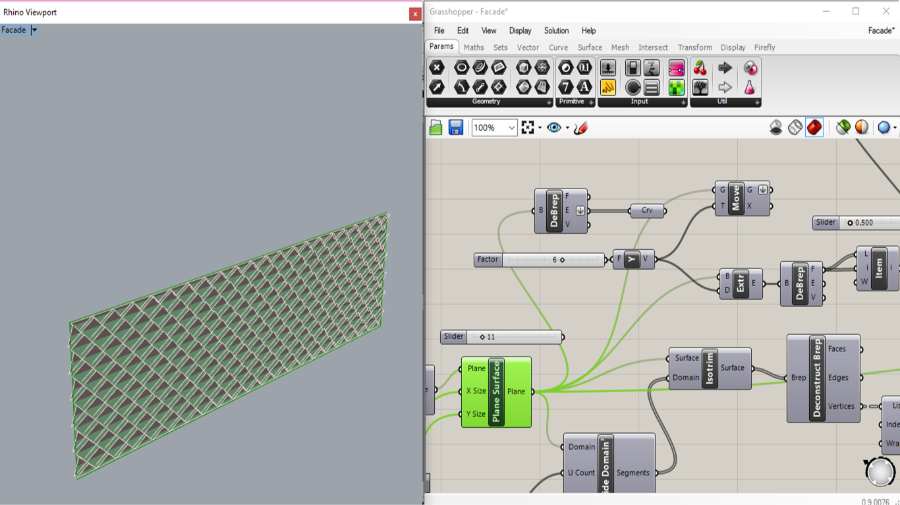
Task: Open canvas zoom level dropdown showing 100%
Action: pyautogui.click(x=494, y=127)
